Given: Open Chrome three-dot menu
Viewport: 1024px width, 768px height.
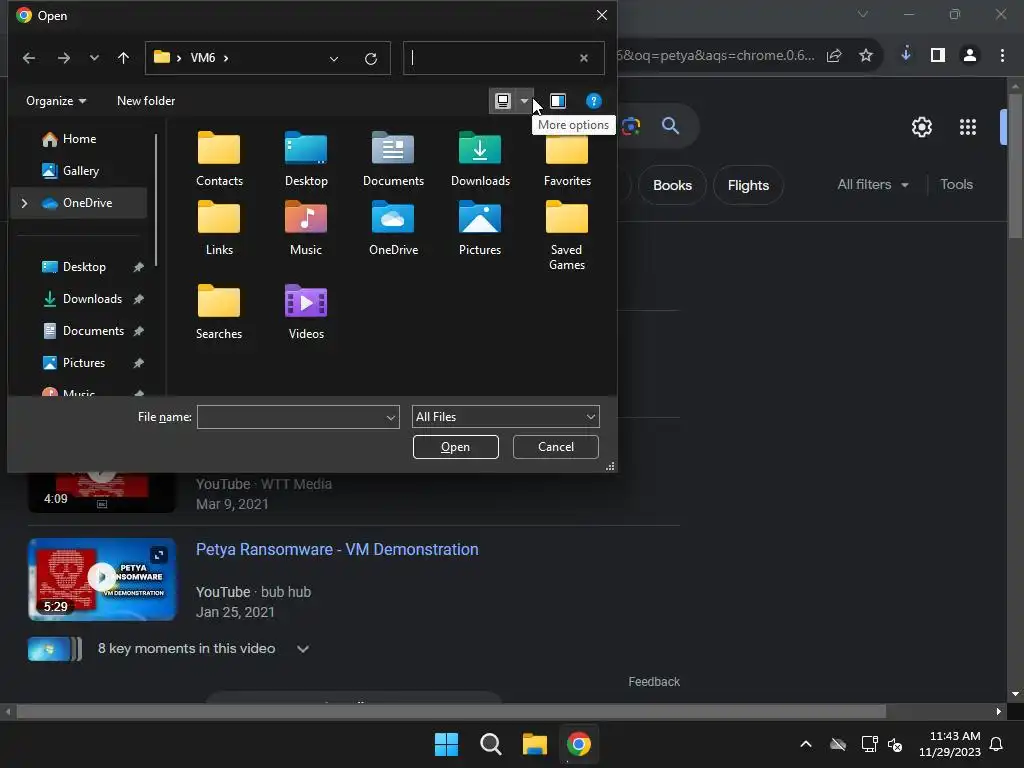Looking at the screenshot, I should tap(1002, 56).
